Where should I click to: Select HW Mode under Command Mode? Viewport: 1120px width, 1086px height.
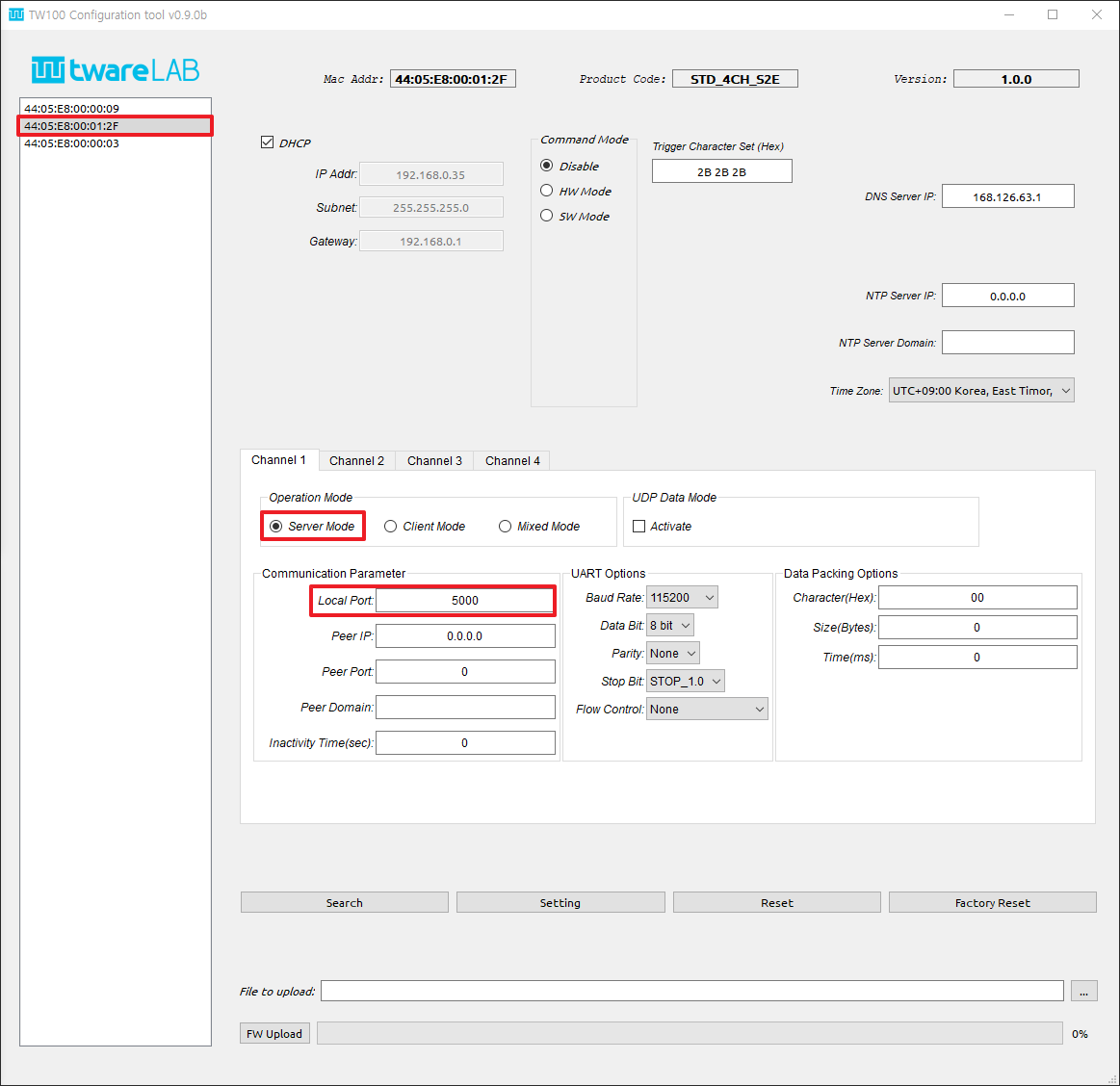546,191
